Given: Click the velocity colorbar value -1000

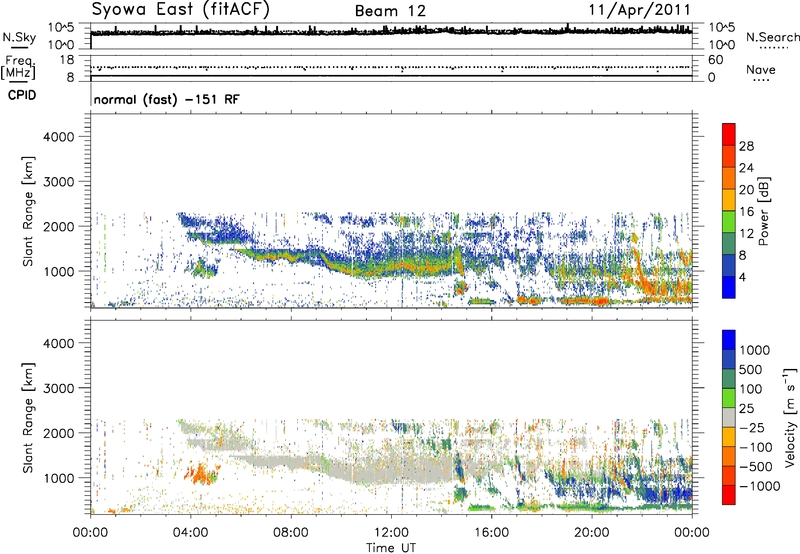Looking at the screenshot, I should (759, 486).
